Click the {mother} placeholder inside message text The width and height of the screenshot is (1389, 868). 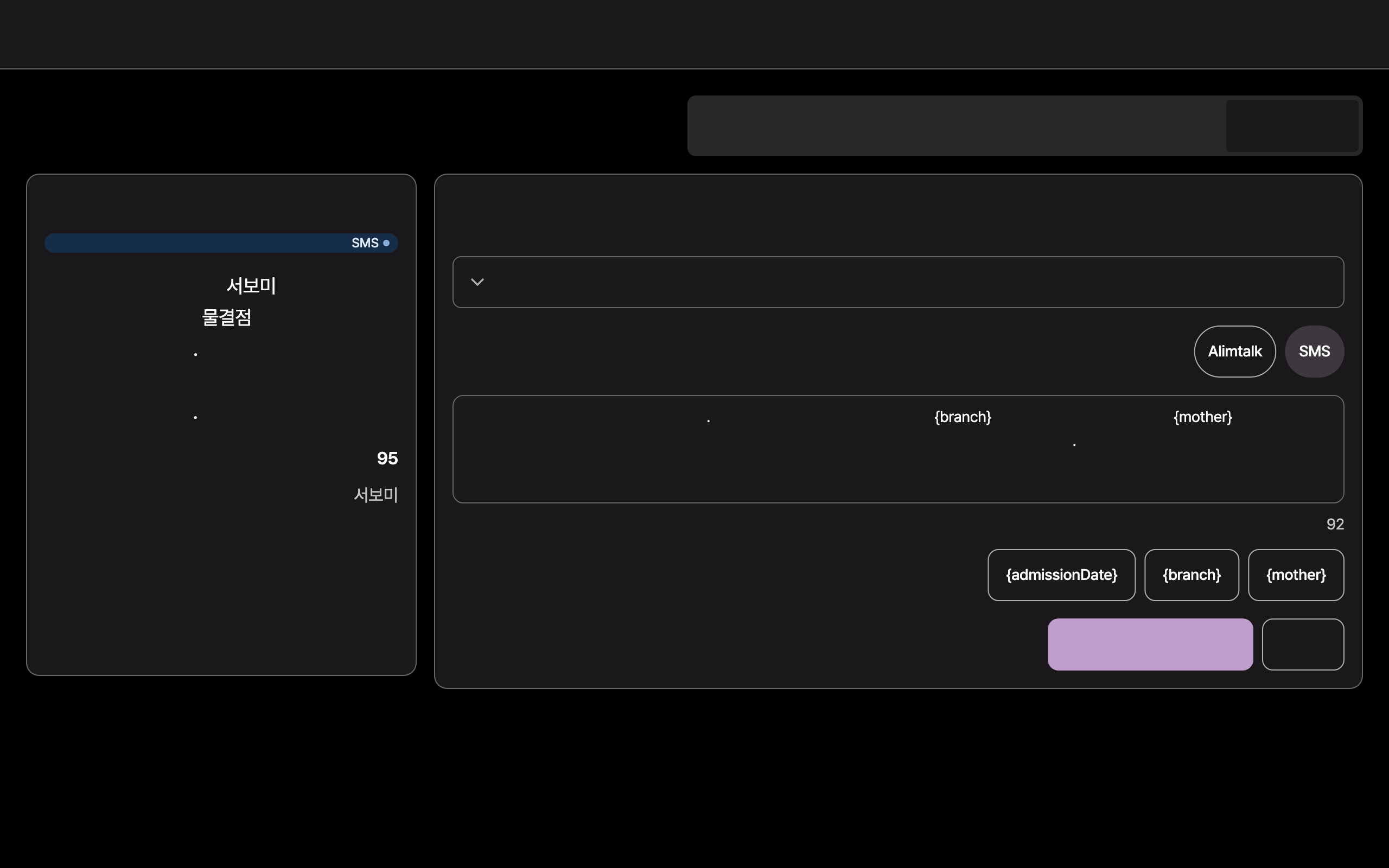tap(1202, 417)
